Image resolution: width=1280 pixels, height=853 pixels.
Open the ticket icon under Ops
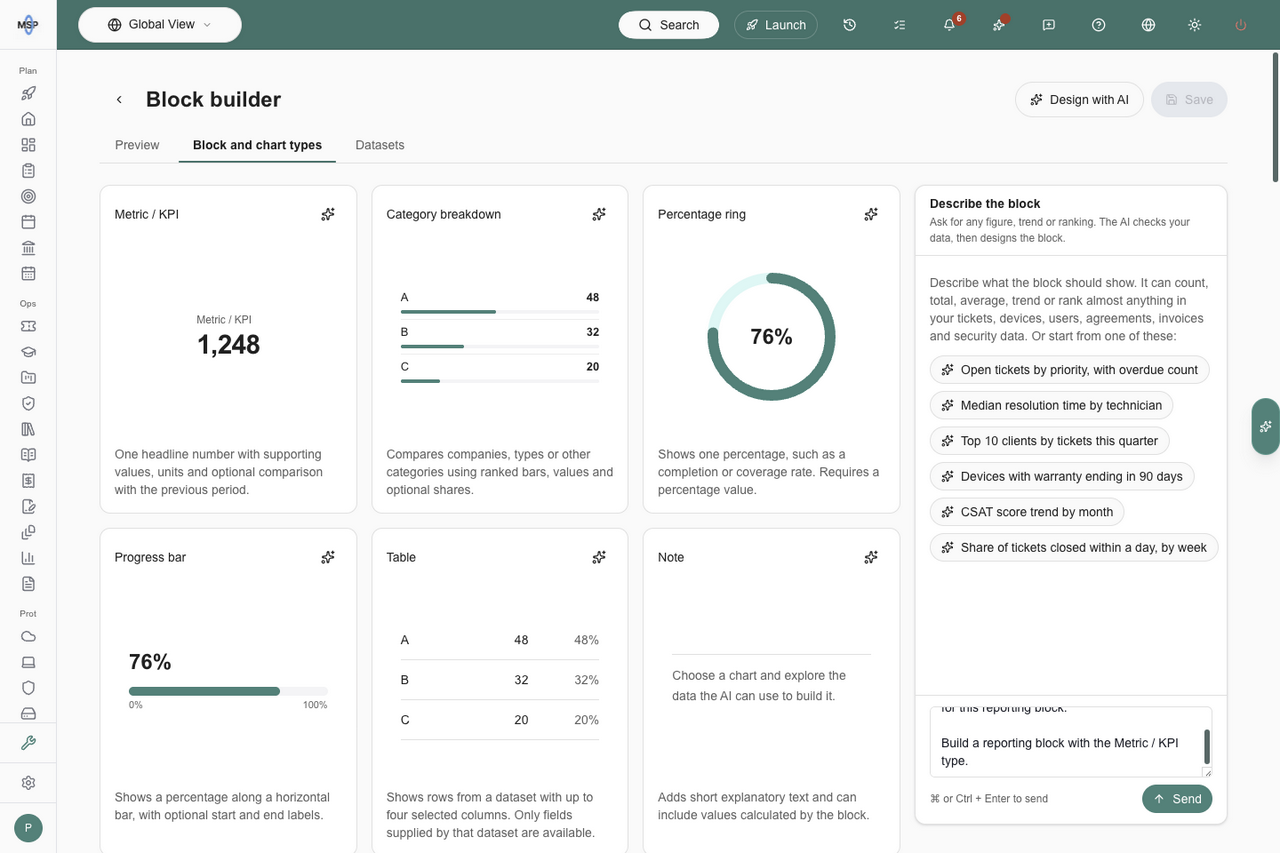(28, 326)
